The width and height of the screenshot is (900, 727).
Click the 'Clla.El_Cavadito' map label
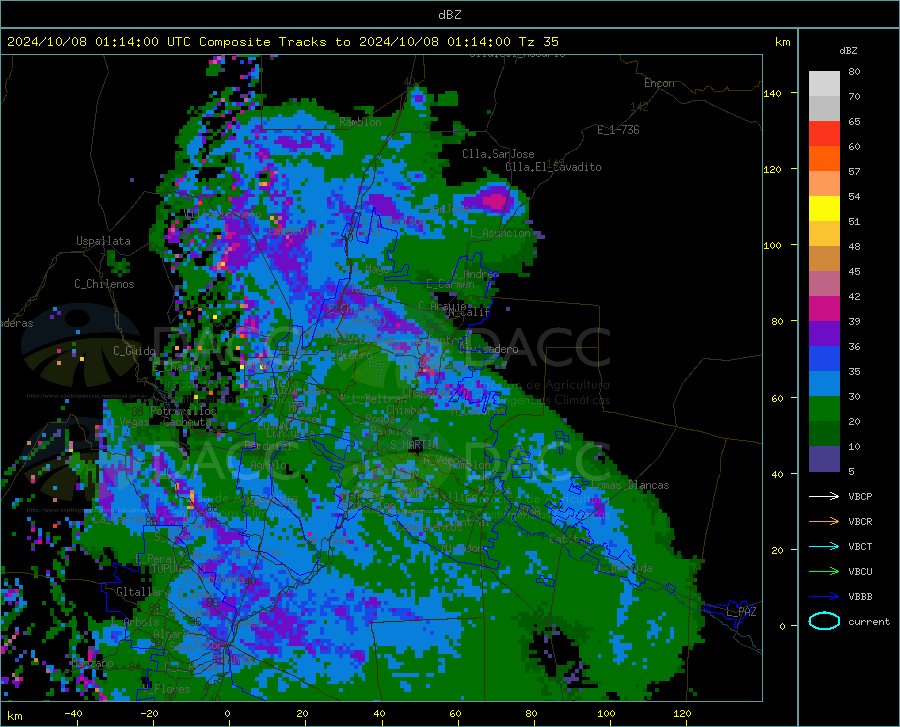[553, 167]
